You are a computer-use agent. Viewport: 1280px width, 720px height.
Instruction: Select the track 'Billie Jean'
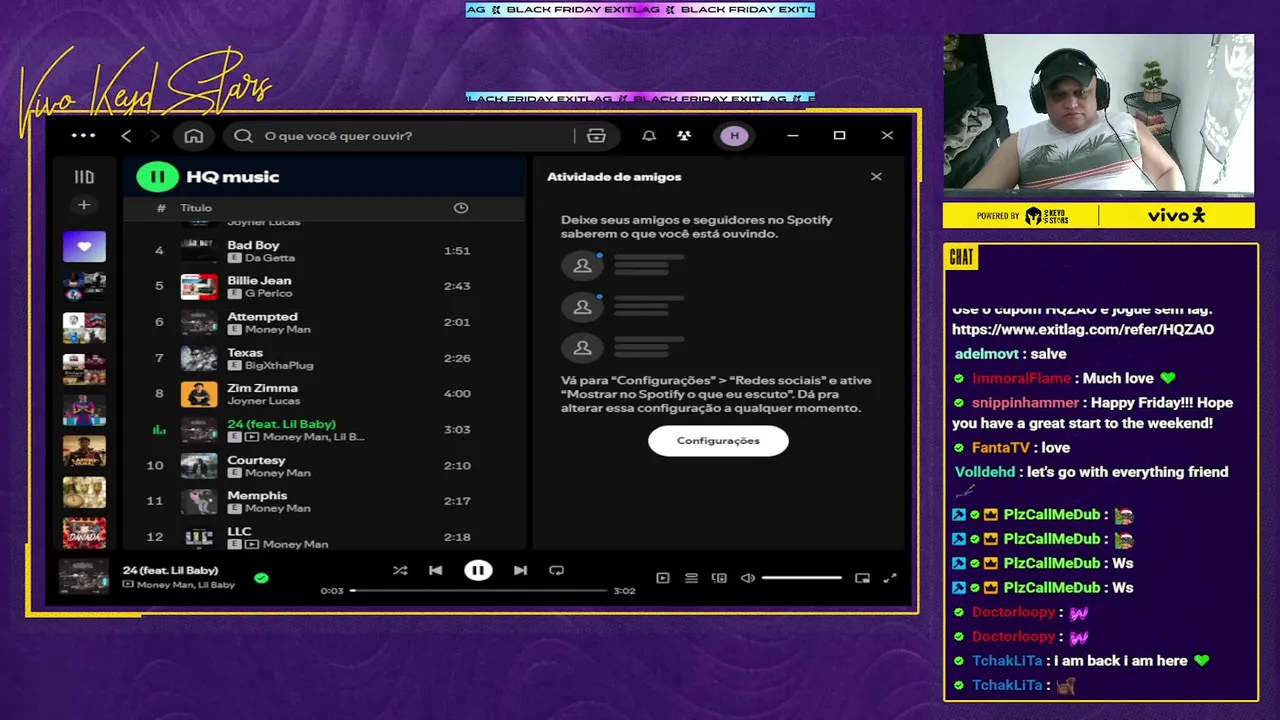[x=259, y=281]
